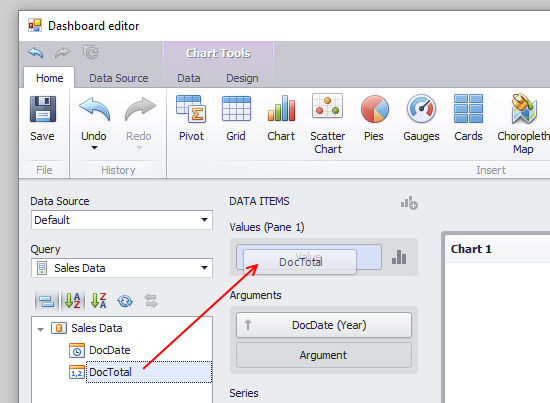Insert a Gauges item
The height and width of the screenshot is (403, 550).
coord(421,119)
